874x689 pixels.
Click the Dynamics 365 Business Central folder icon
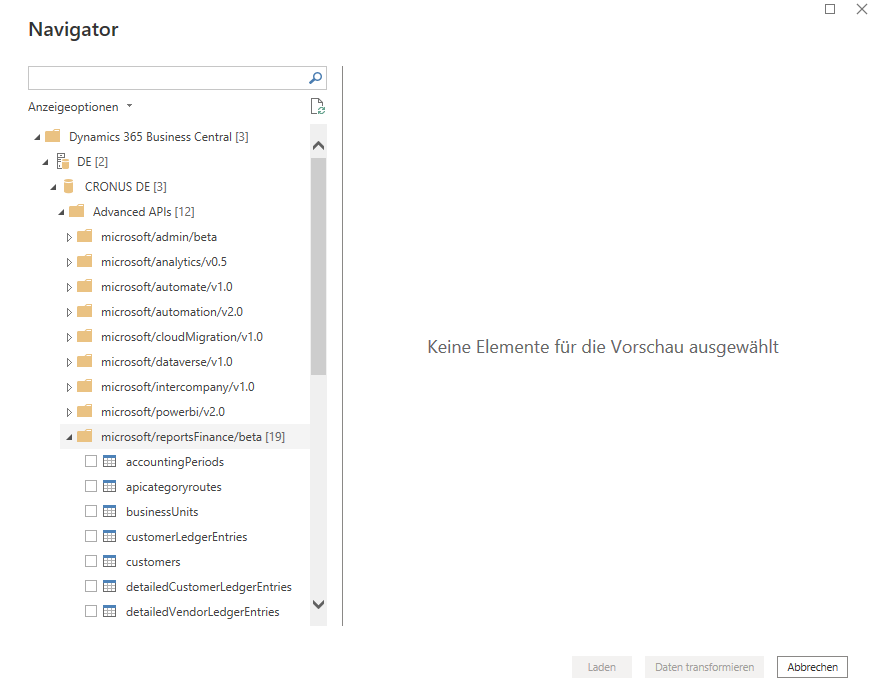coord(53,136)
